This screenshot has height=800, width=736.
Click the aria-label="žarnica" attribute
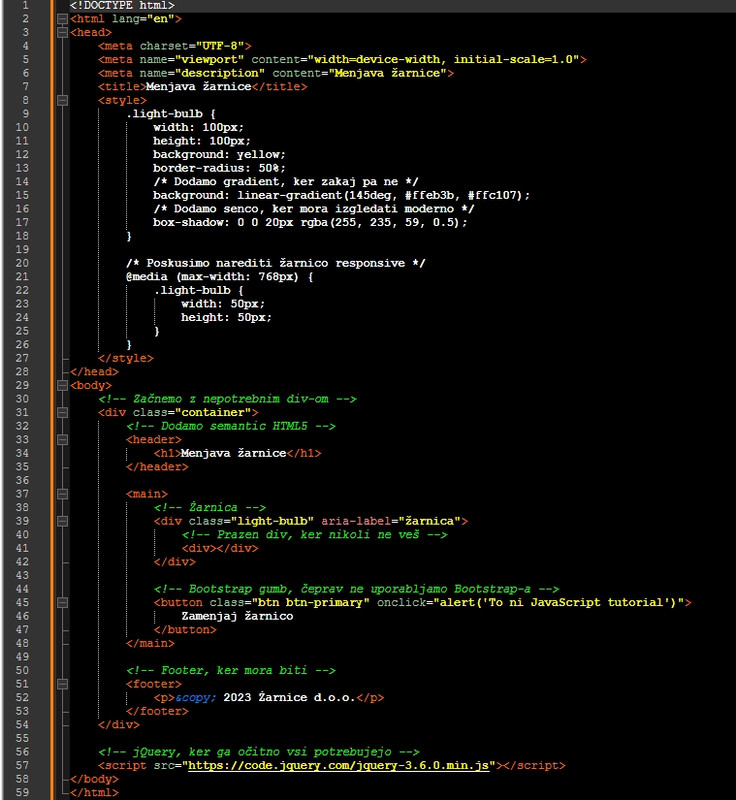[391, 521]
